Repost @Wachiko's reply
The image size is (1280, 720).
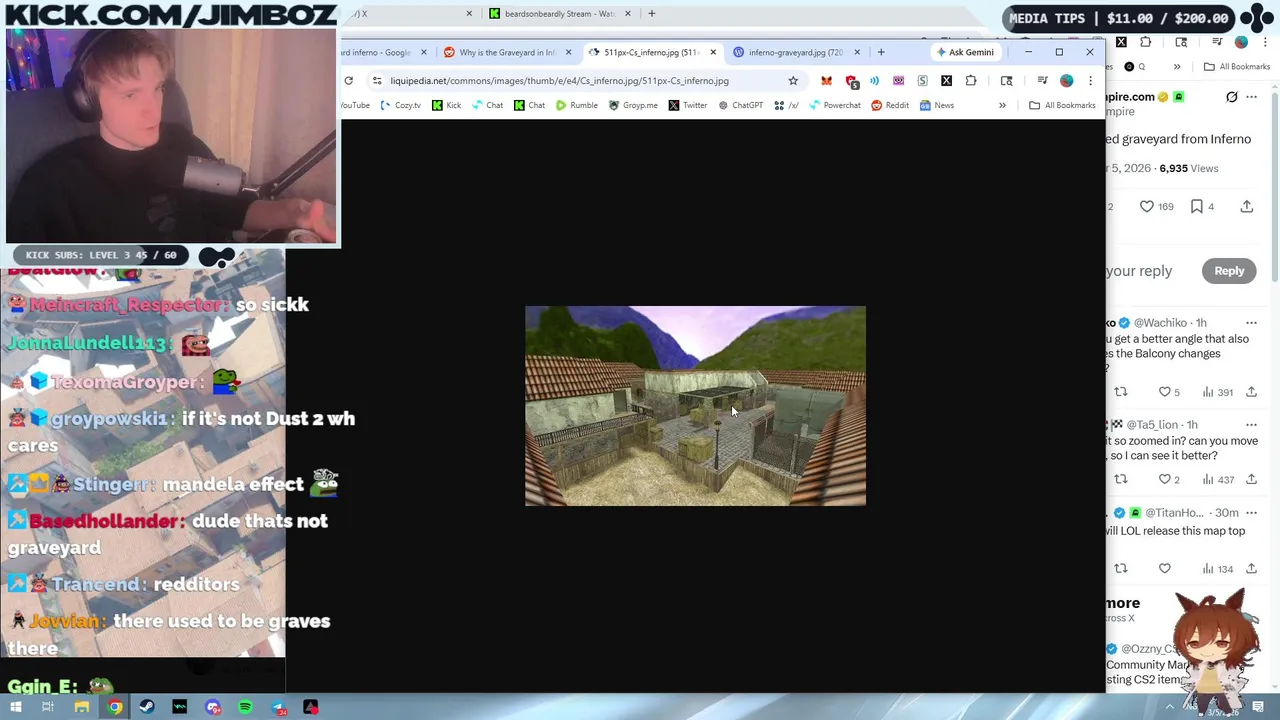(1121, 392)
